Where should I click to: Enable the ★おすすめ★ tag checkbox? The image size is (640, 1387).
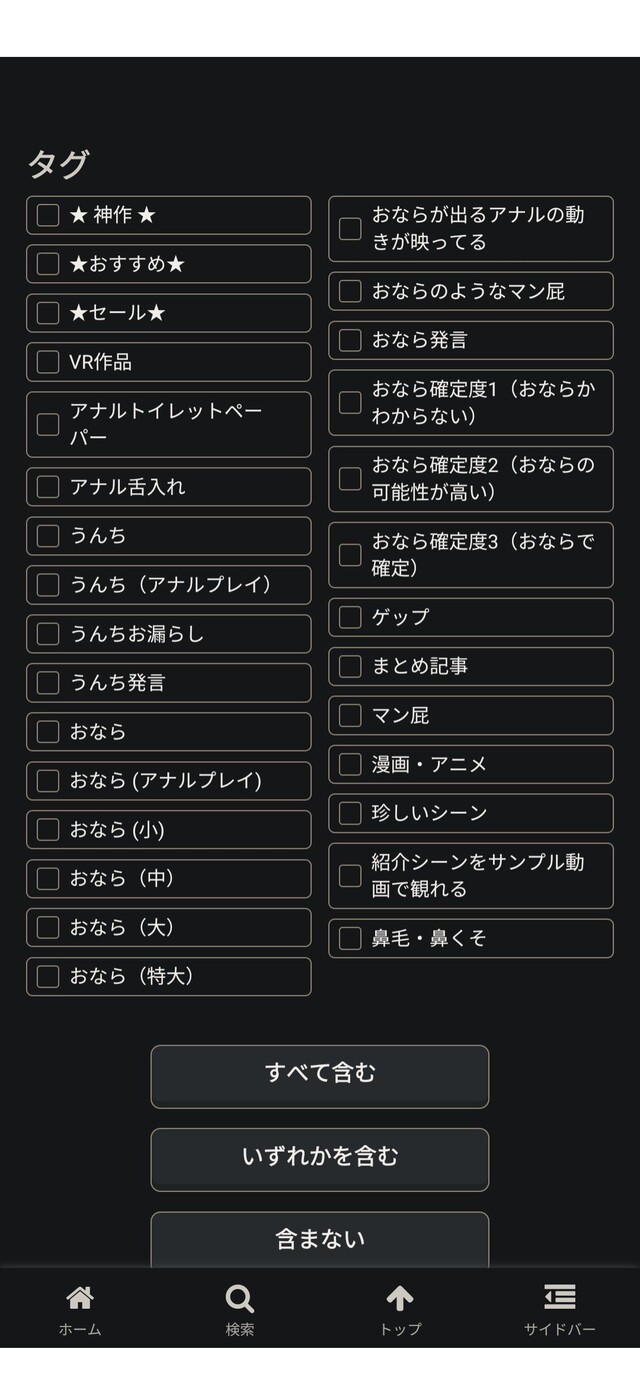(48, 264)
